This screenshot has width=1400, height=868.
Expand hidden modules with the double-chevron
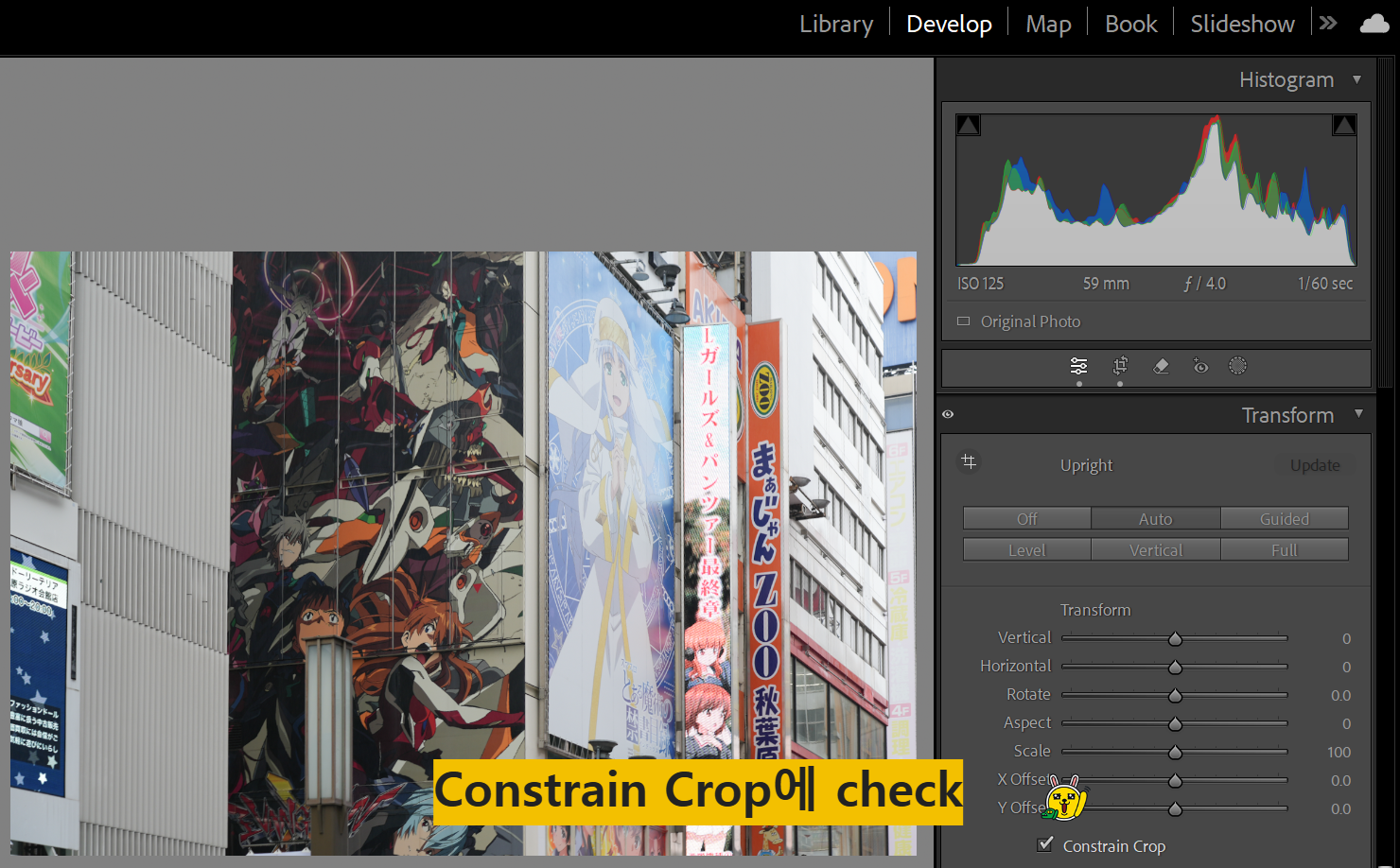tap(1328, 23)
